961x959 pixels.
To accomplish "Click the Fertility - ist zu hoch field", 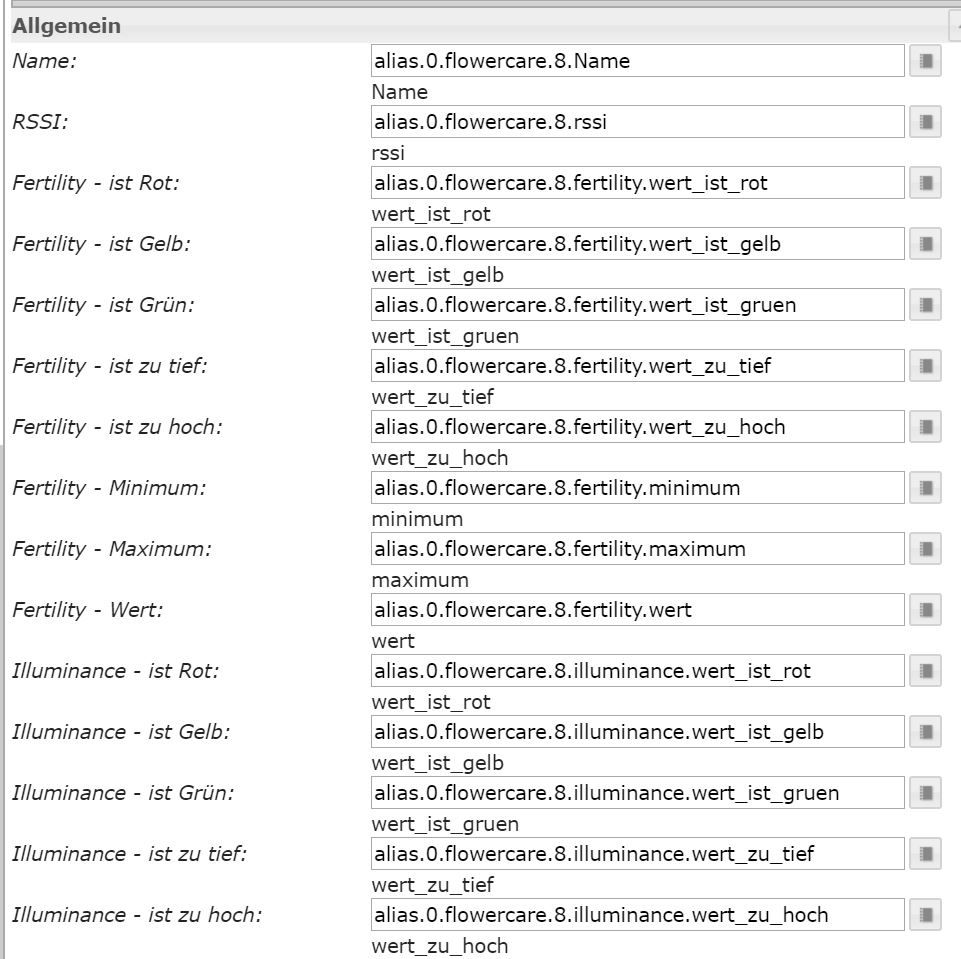I will pyautogui.click(x=637, y=427).
